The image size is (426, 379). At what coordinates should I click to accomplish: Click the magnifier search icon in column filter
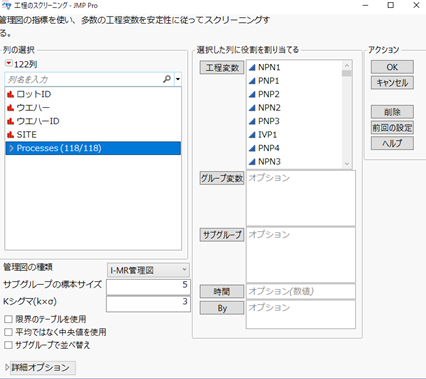click(x=167, y=79)
